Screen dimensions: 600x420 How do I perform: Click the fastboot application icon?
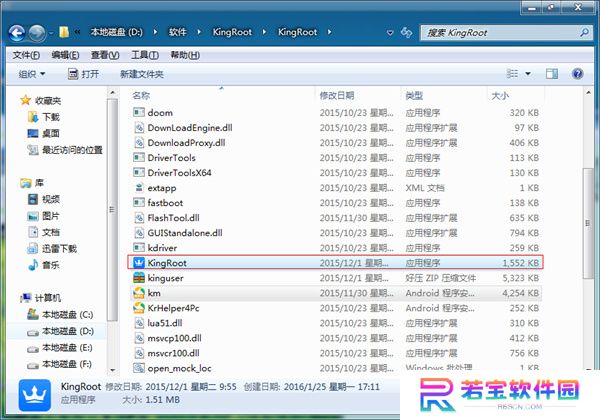click(139, 203)
